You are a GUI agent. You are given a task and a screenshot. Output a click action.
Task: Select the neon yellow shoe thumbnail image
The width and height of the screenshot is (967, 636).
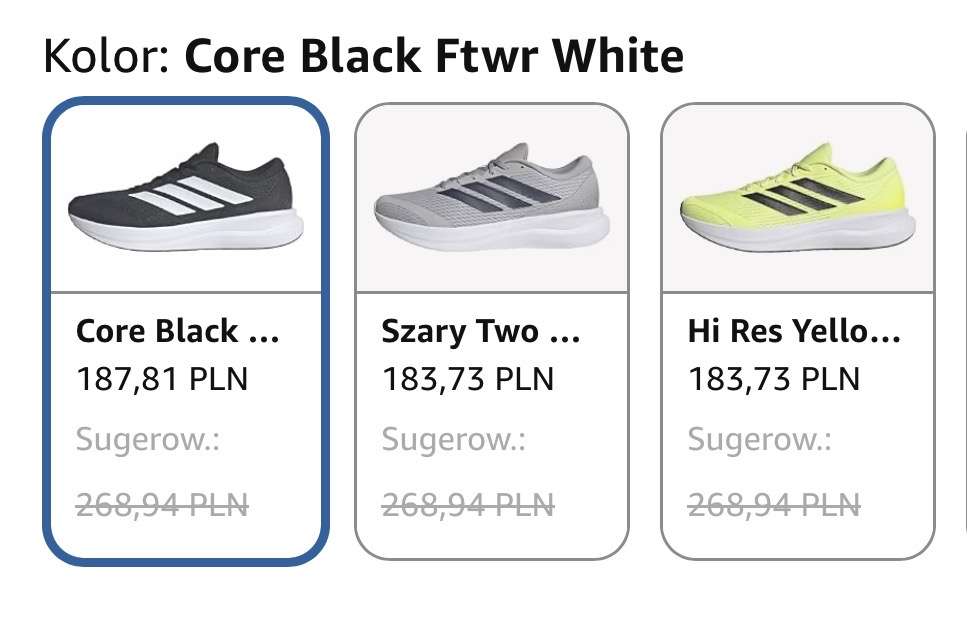(798, 197)
